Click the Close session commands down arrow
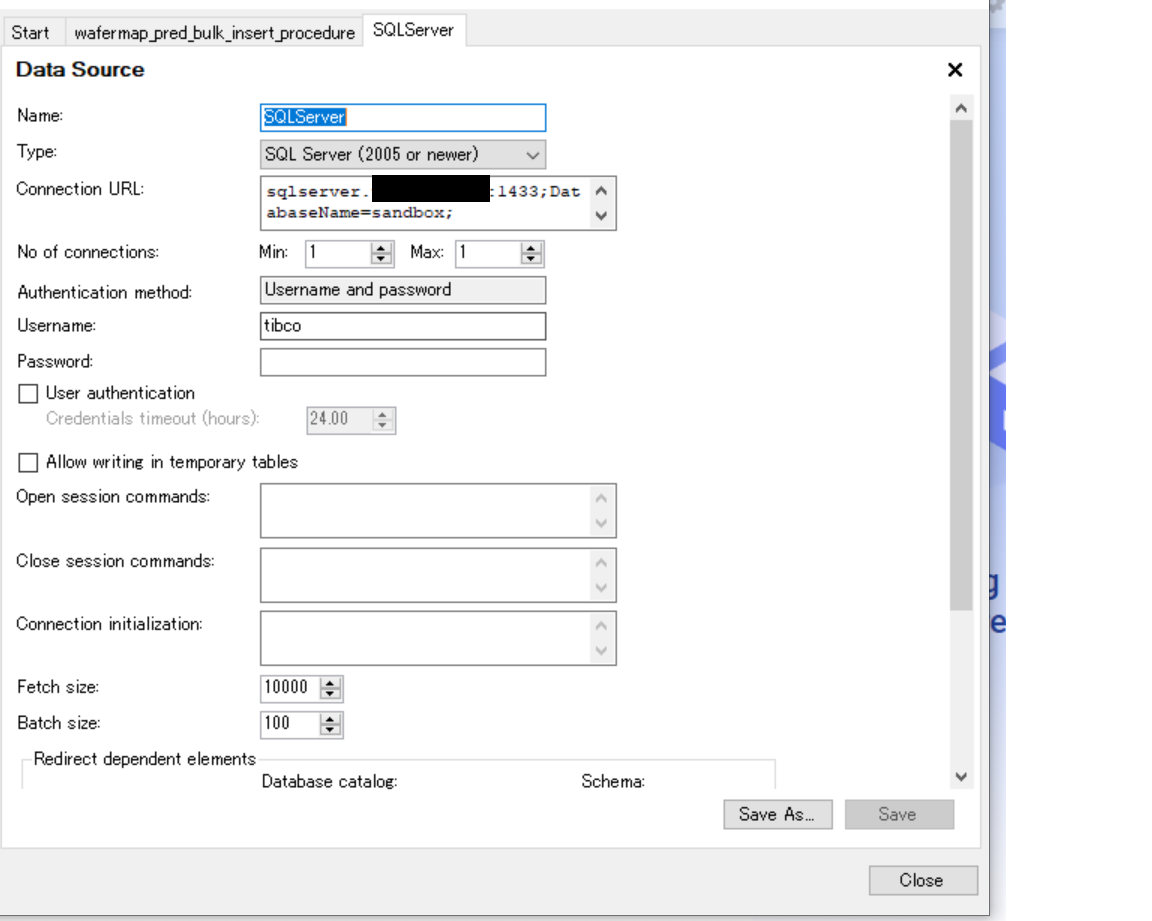Viewport: 1152px width, 921px height. pos(602,588)
